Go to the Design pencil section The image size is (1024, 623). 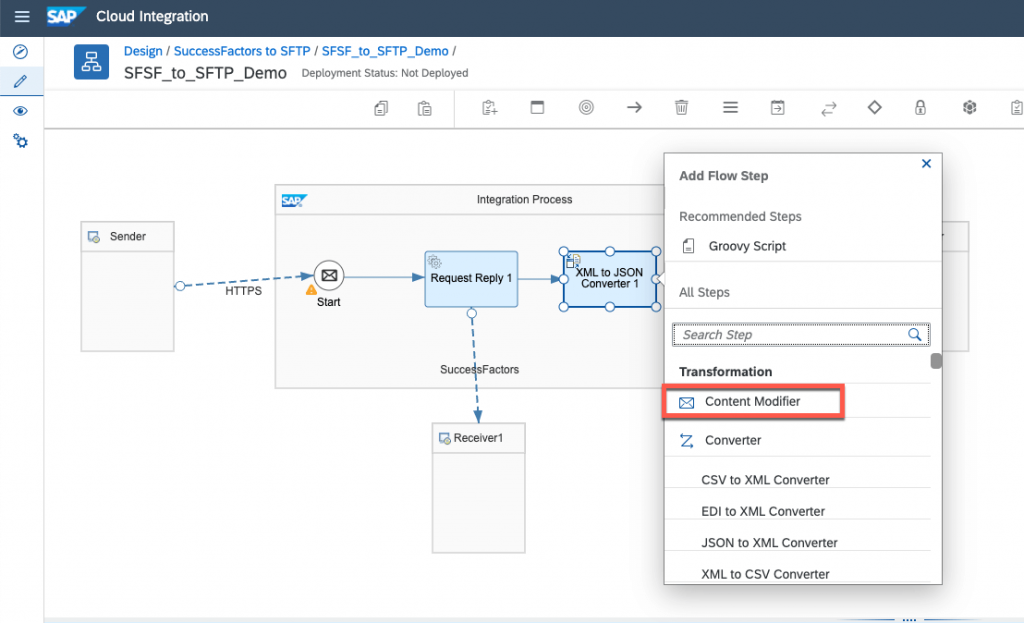click(20, 81)
